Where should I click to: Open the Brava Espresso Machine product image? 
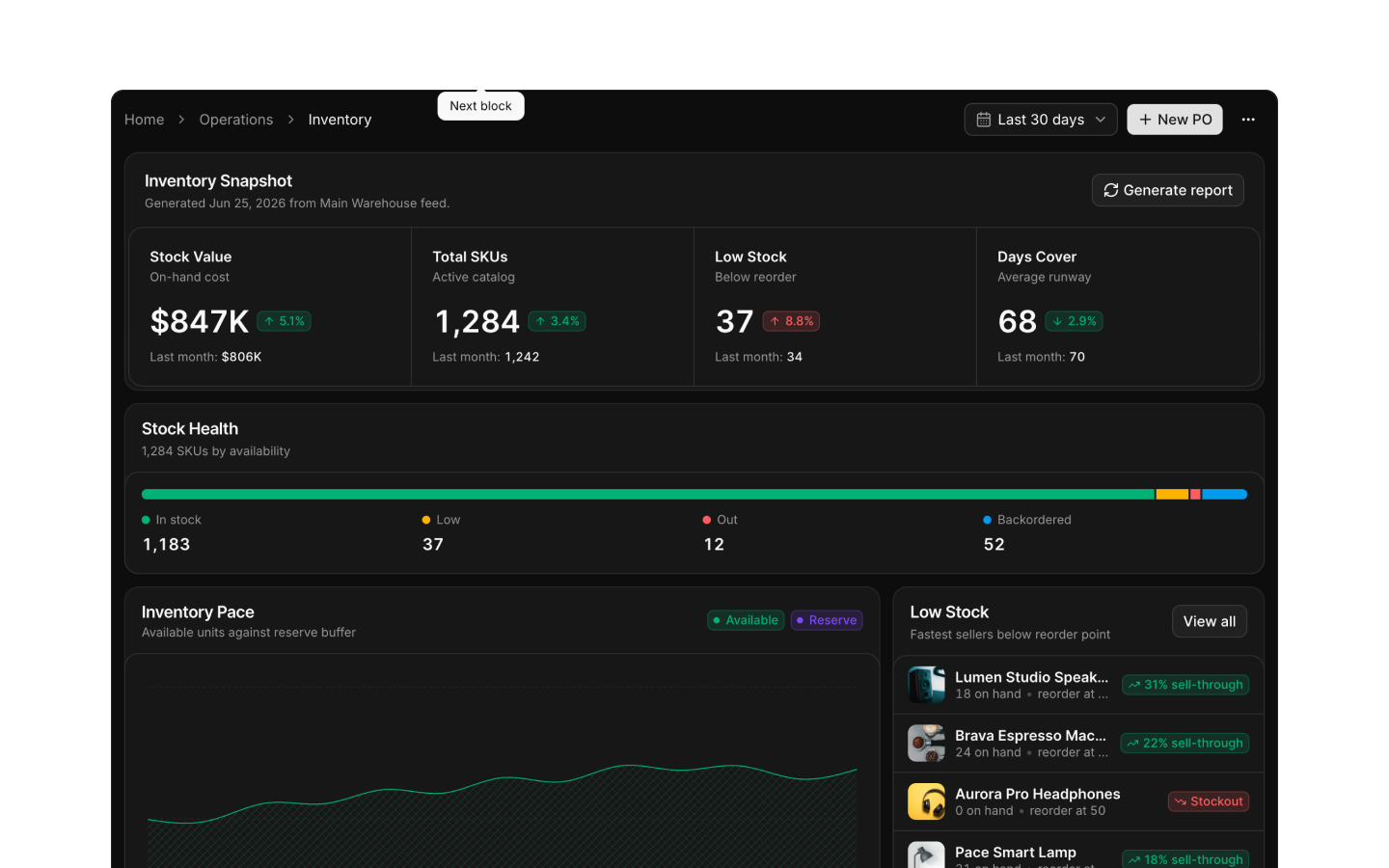tap(926, 744)
